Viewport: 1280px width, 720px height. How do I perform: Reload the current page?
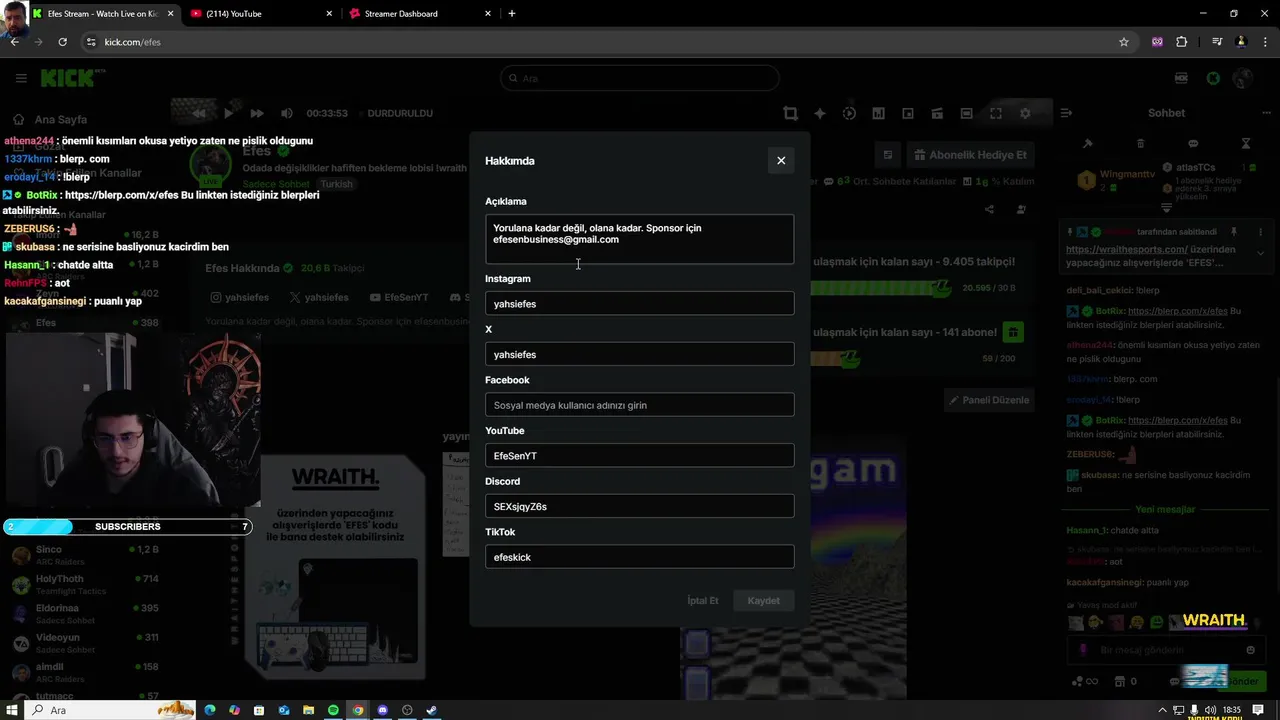[x=62, y=42]
